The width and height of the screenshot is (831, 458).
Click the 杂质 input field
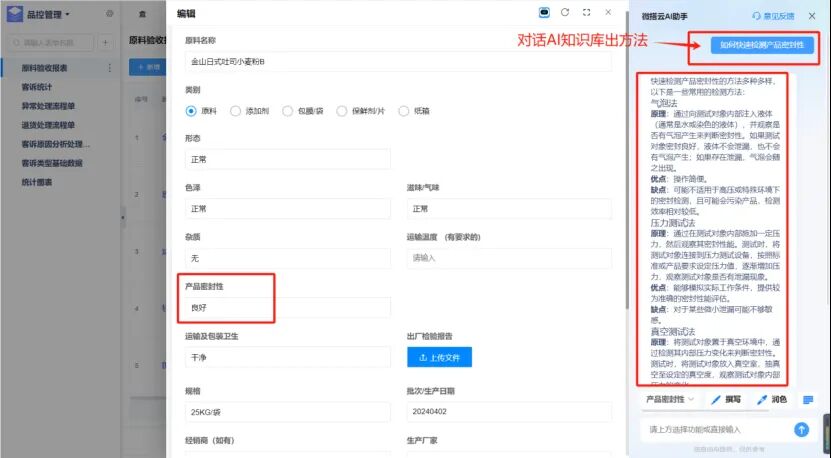click(288, 258)
